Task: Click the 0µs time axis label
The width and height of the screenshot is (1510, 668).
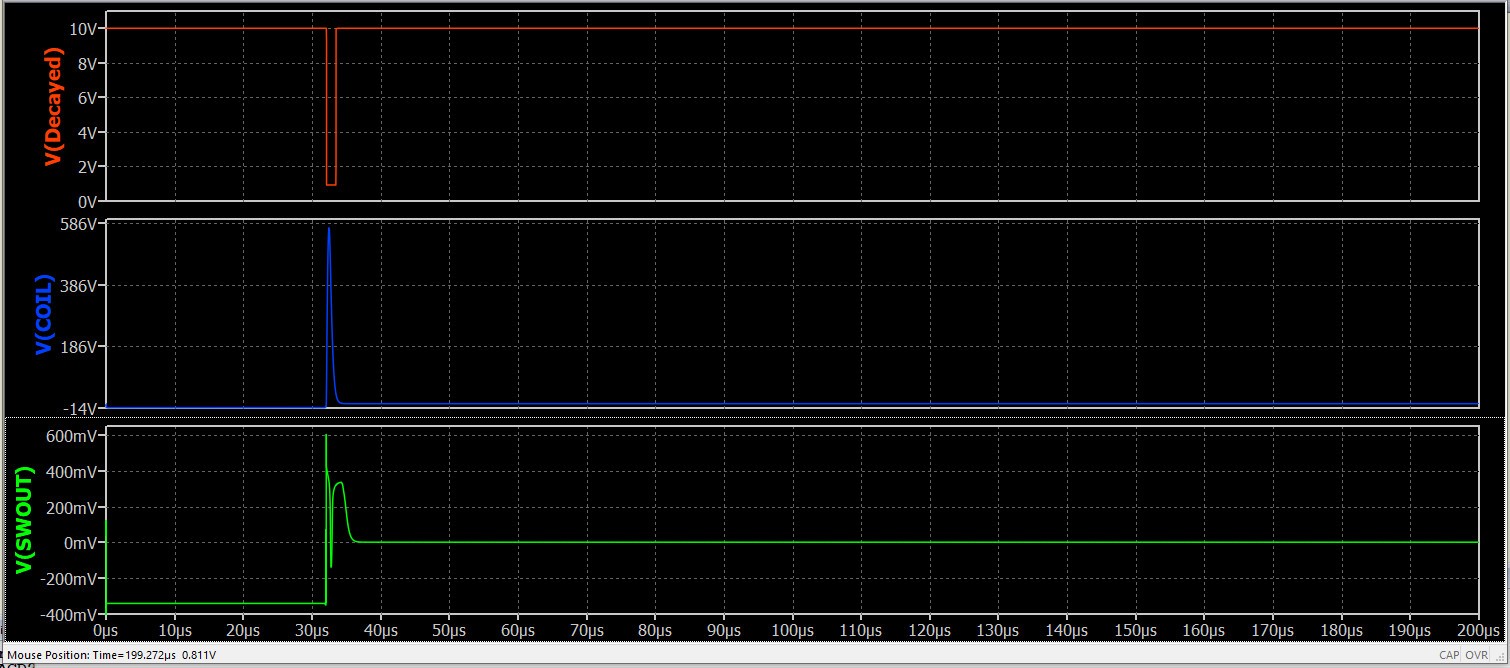Action: pyautogui.click(x=106, y=631)
